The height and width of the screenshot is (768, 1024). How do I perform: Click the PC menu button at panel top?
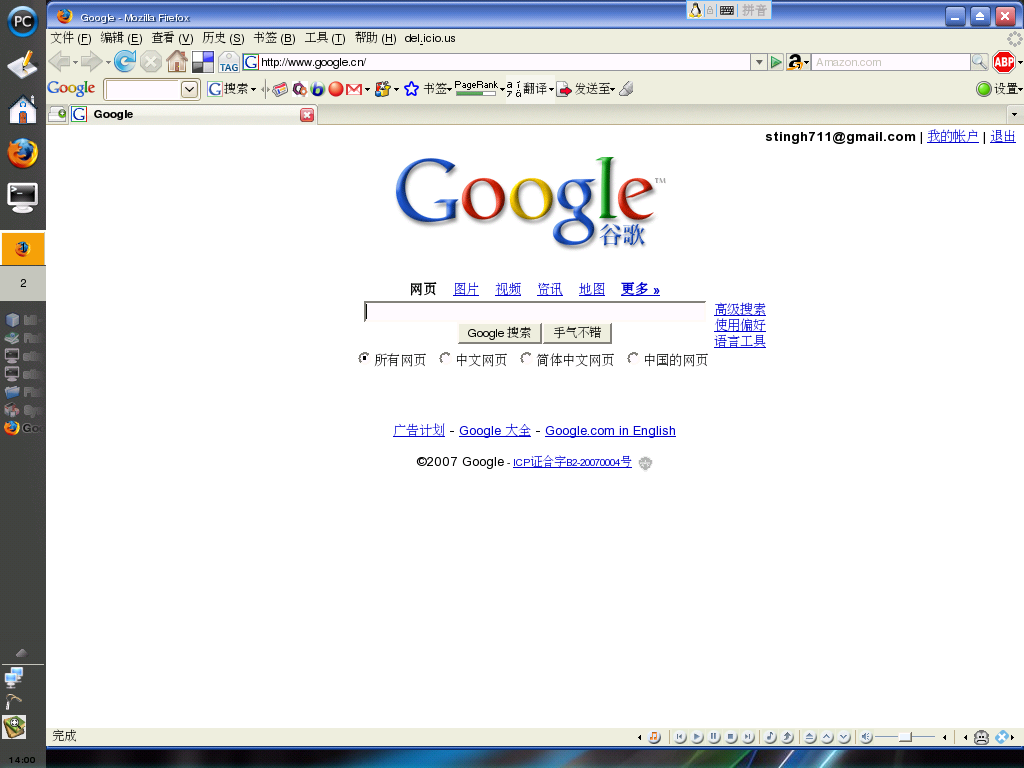point(23,21)
